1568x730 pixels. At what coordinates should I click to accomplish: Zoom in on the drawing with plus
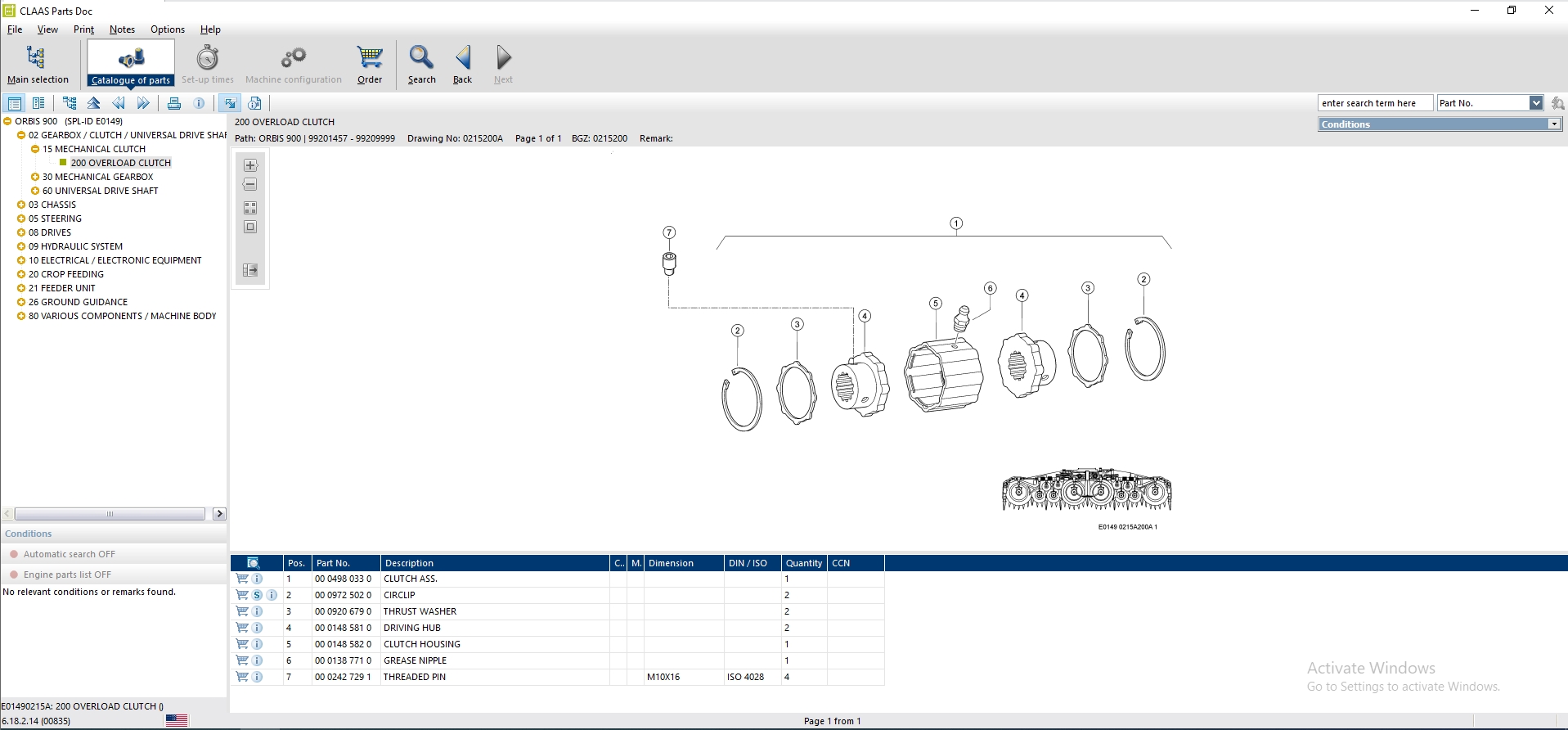(x=250, y=165)
